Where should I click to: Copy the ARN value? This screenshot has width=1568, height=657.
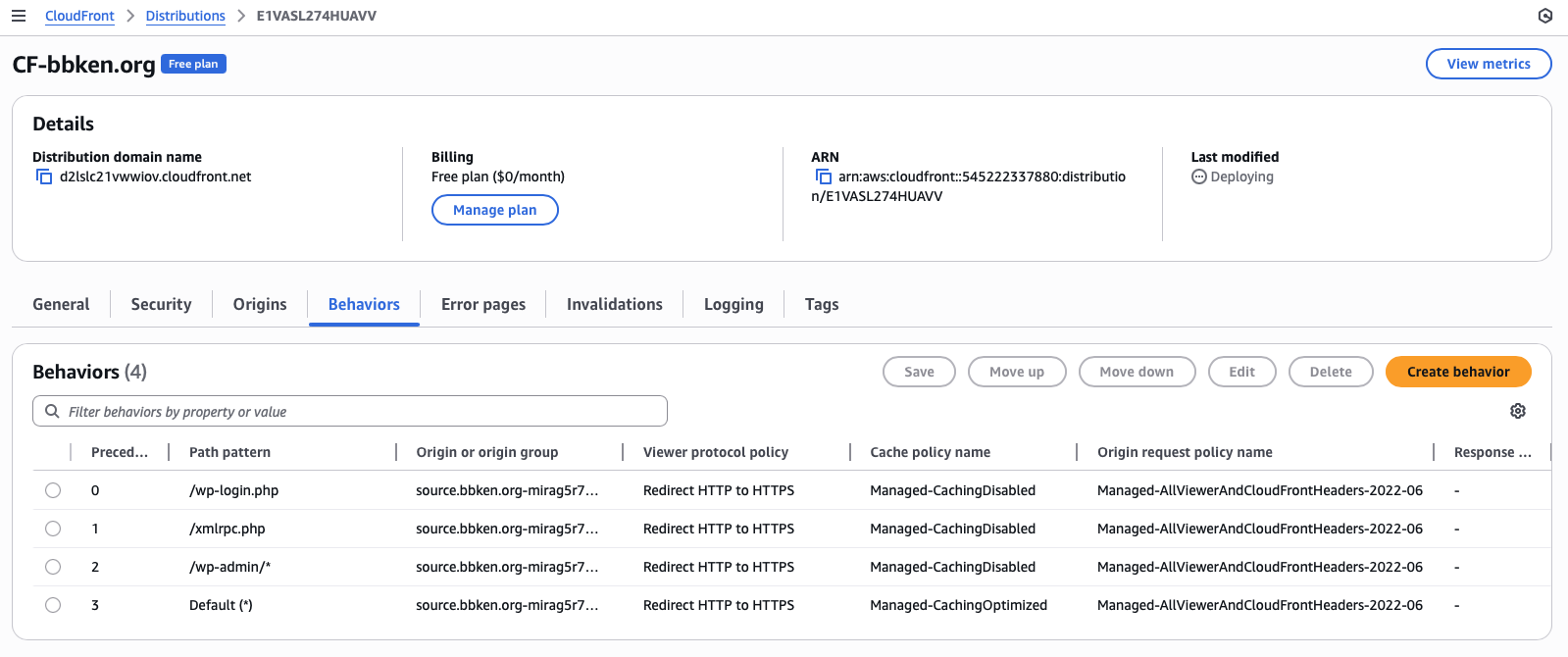pyautogui.click(x=824, y=177)
